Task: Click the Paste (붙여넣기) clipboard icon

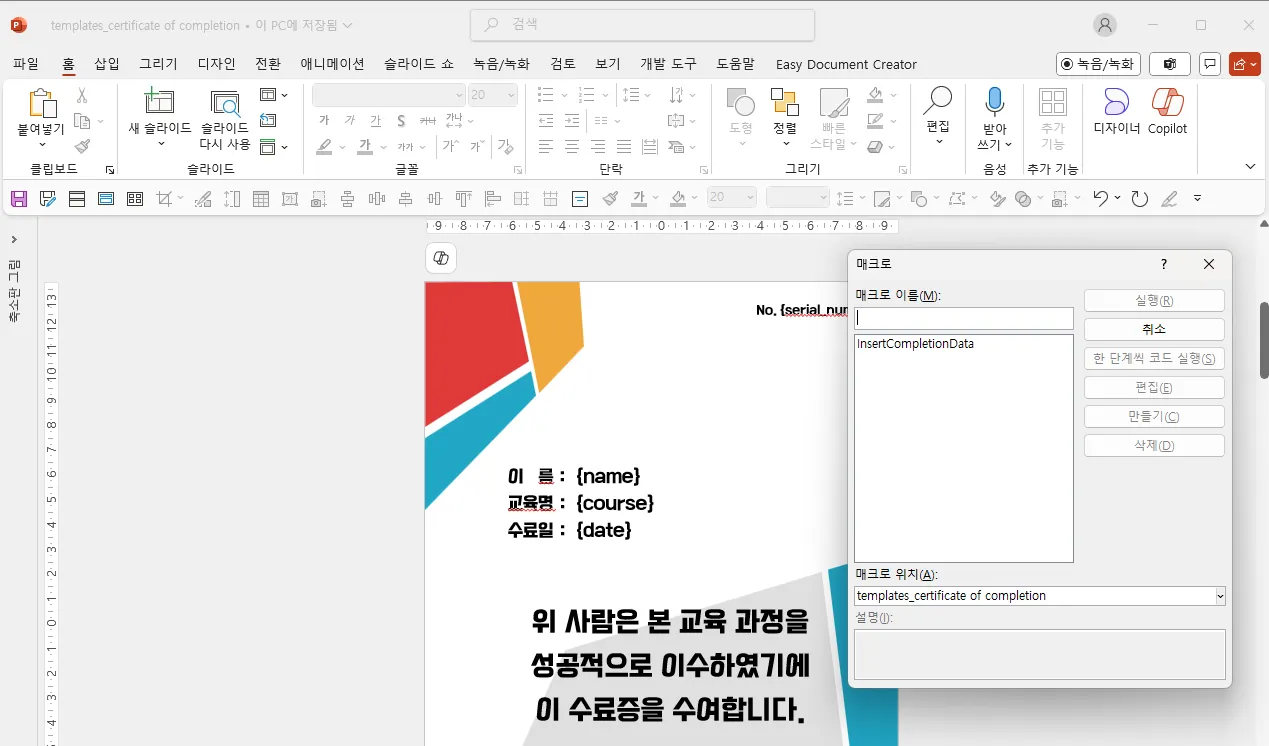Action: 41,104
